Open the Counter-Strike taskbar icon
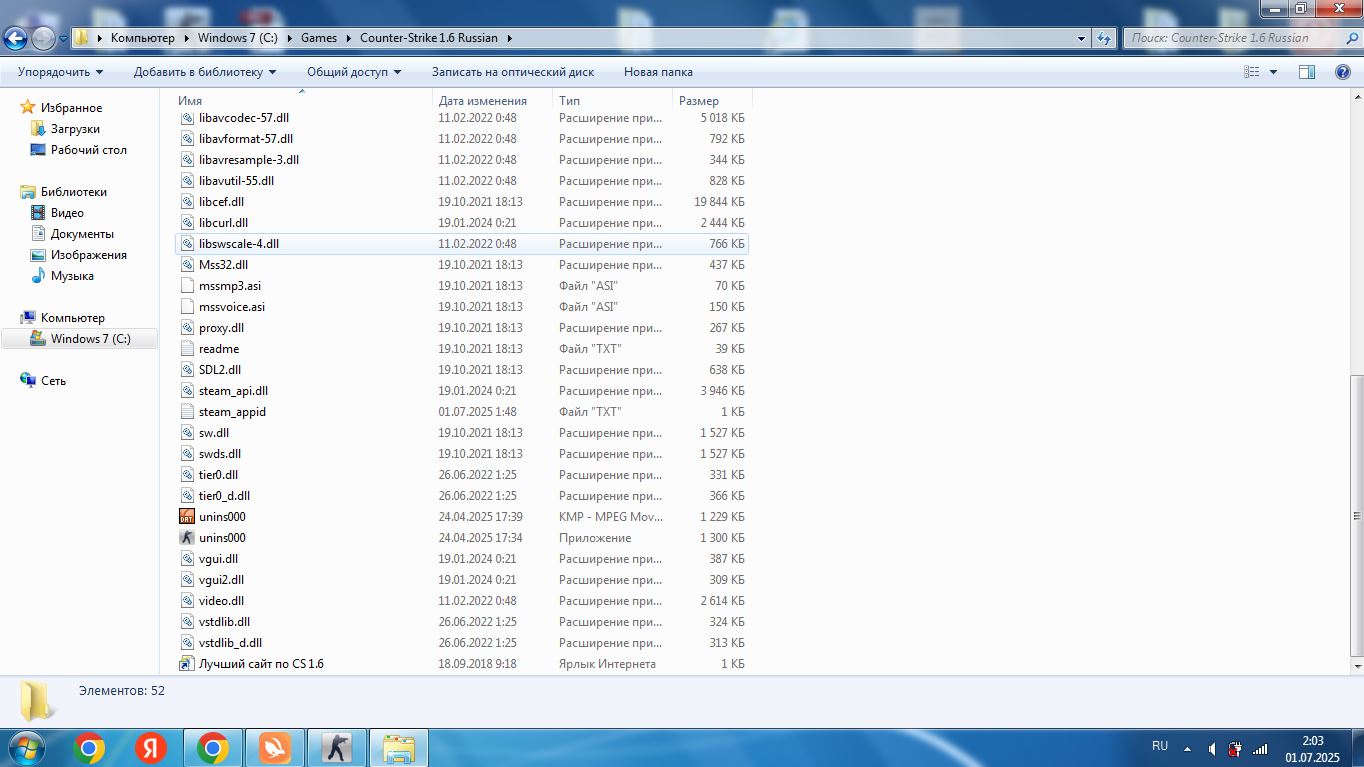Image resolution: width=1364 pixels, height=767 pixels. tap(337, 748)
